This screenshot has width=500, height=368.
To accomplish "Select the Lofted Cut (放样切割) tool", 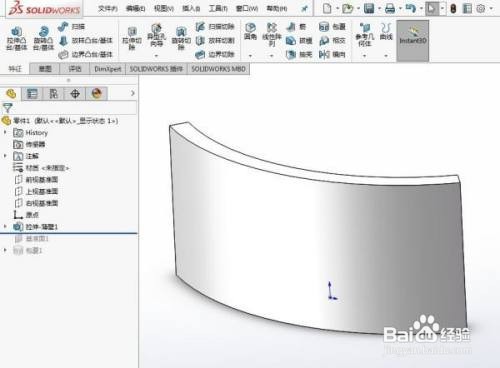I will (x=215, y=41).
